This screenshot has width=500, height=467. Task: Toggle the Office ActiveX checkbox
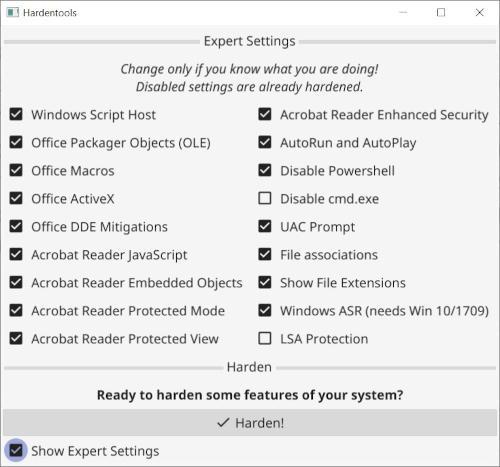[x=16, y=198]
